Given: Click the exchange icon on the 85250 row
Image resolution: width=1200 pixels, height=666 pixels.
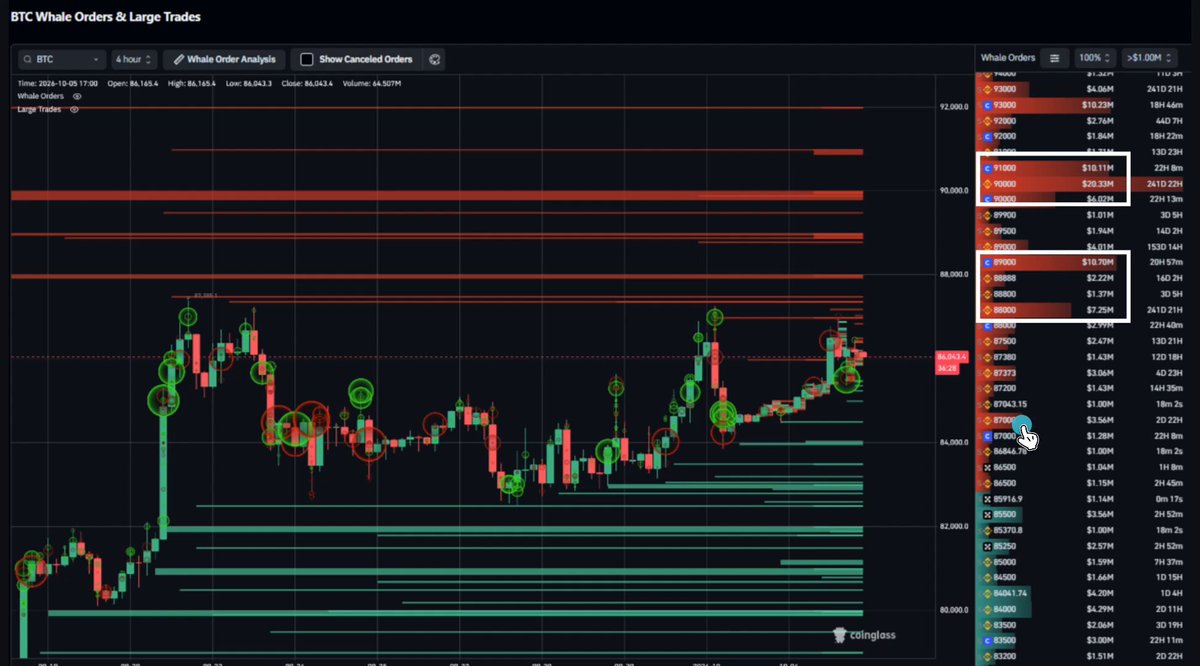Looking at the screenshot, I should pos(987,546).
